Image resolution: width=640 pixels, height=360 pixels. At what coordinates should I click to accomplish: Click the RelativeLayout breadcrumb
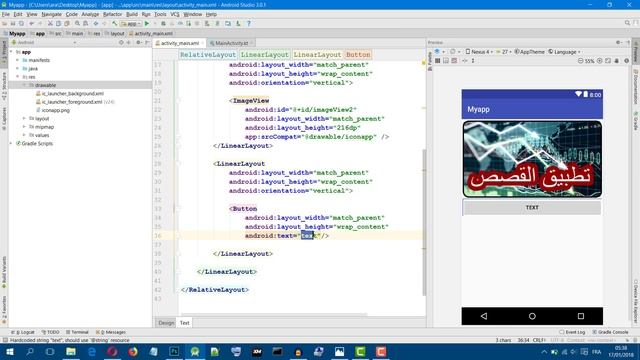pyautogui.click(x=208, y=55)
